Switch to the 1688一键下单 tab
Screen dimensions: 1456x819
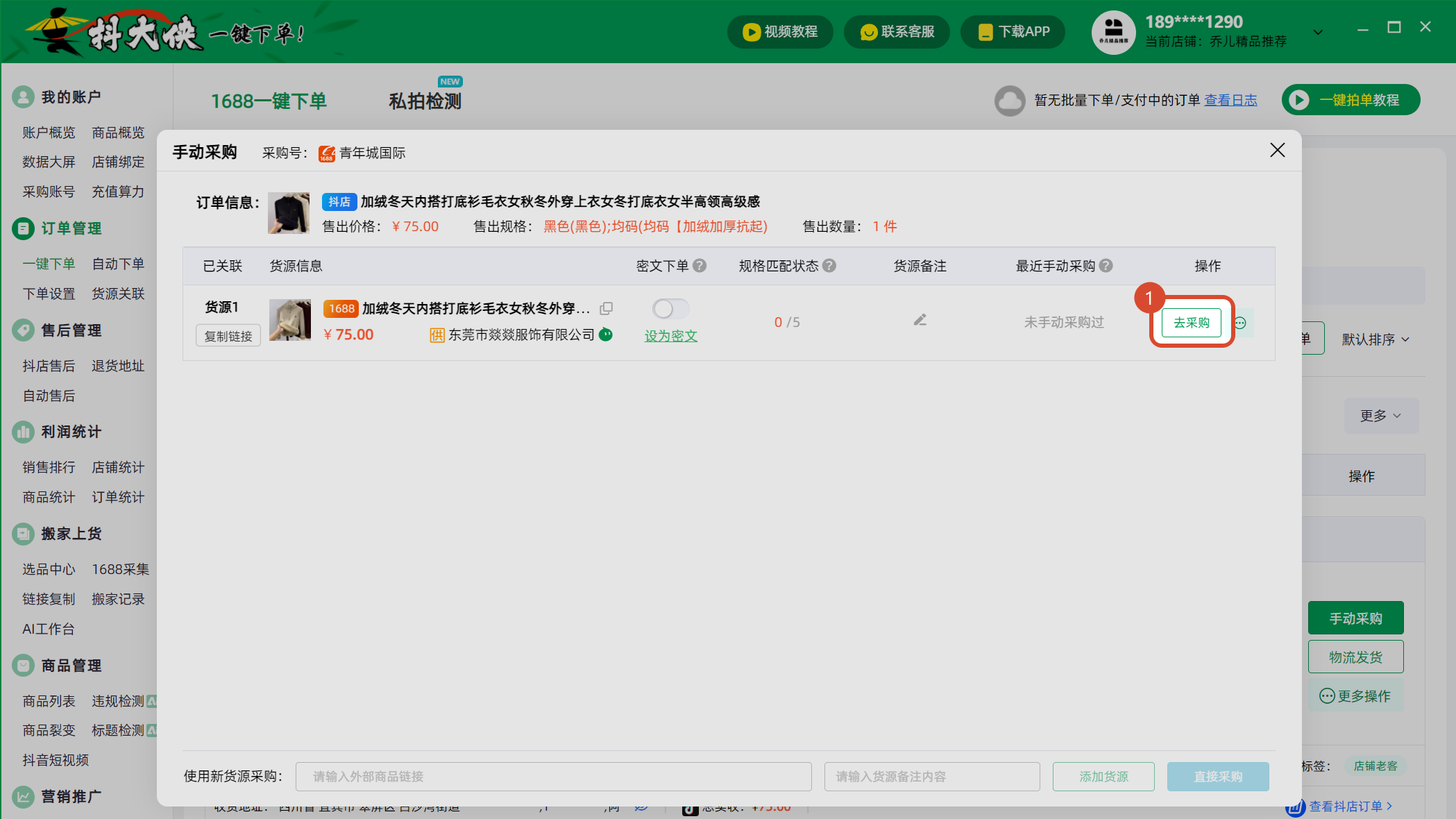(x=269, y=101)
